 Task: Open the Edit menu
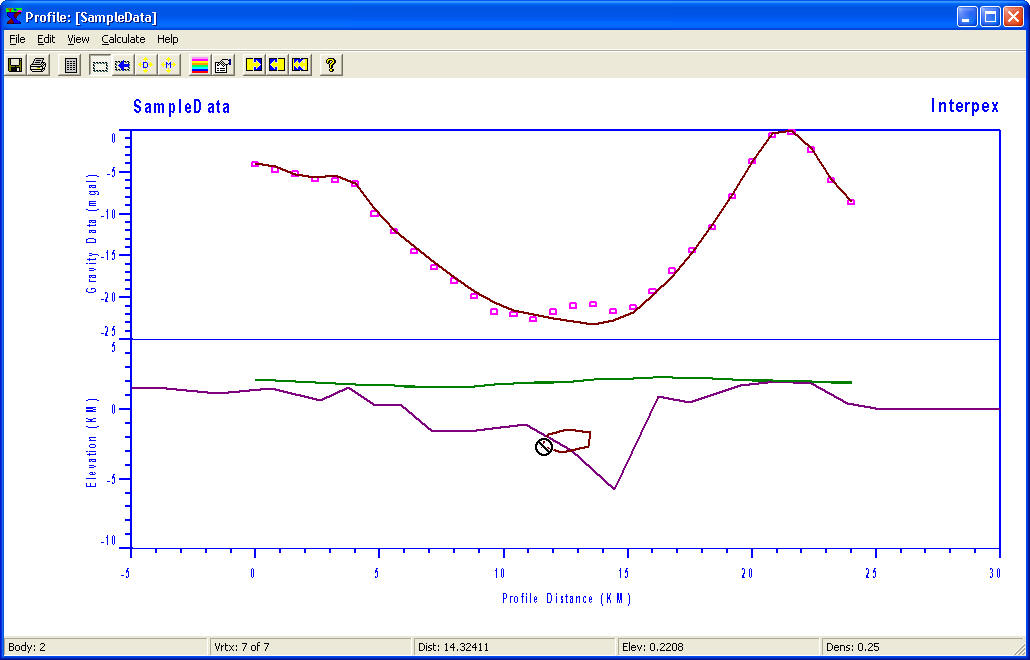[x=46, y=39]
